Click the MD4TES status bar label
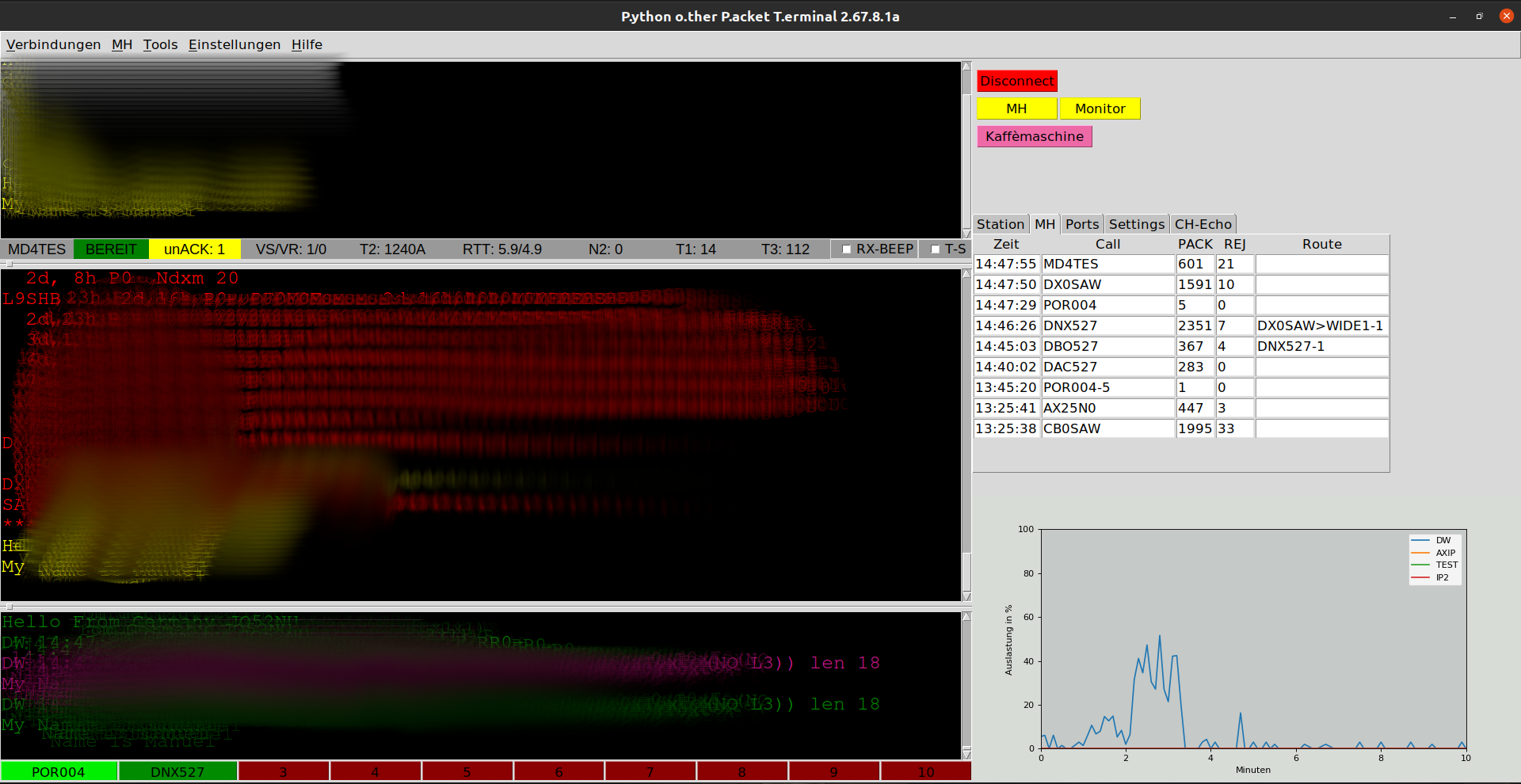This screenshot has width=1521, height=784. (x=37, y=249)
